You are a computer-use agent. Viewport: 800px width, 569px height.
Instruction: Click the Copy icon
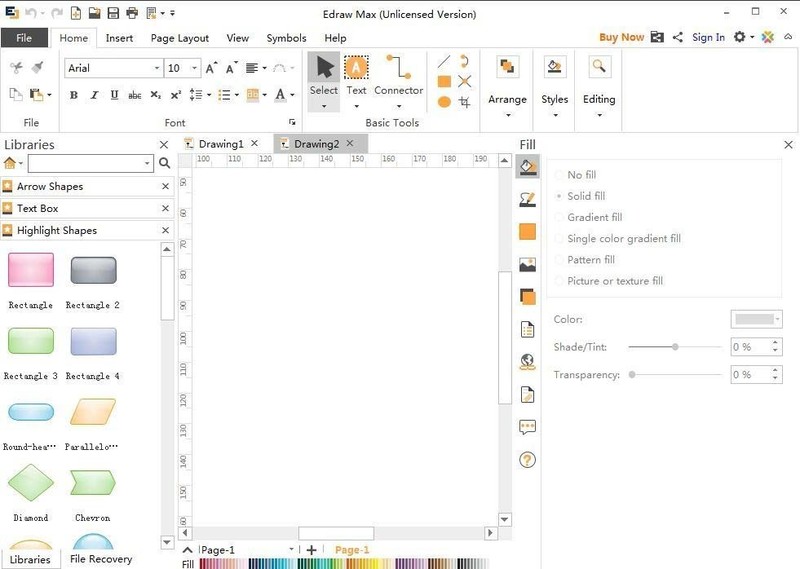[16, 94]
